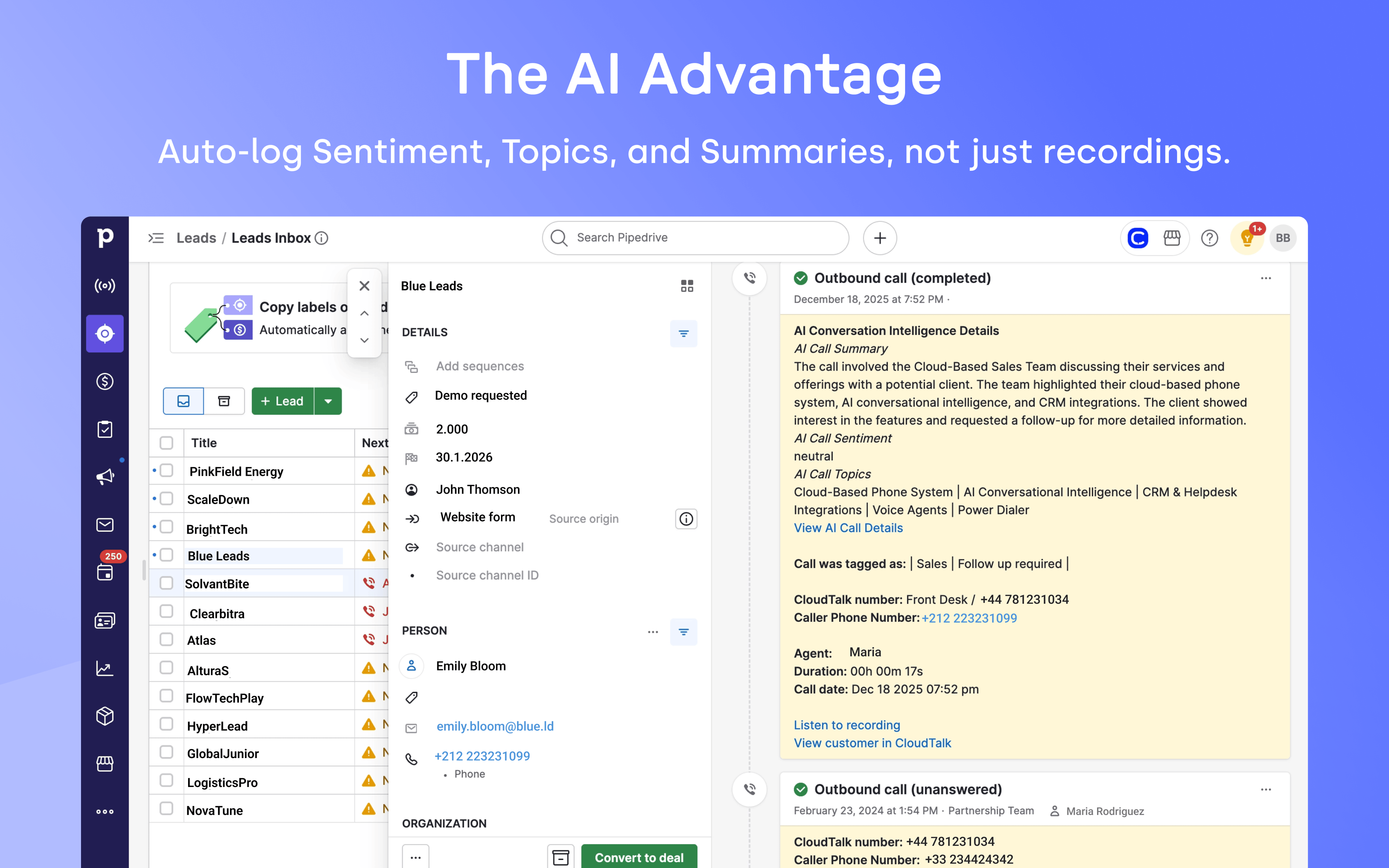Viewport: 1389px width, 868px height.
Task: Open the Marketplace storefront icon in sidebar
Action: pos(105,763)
